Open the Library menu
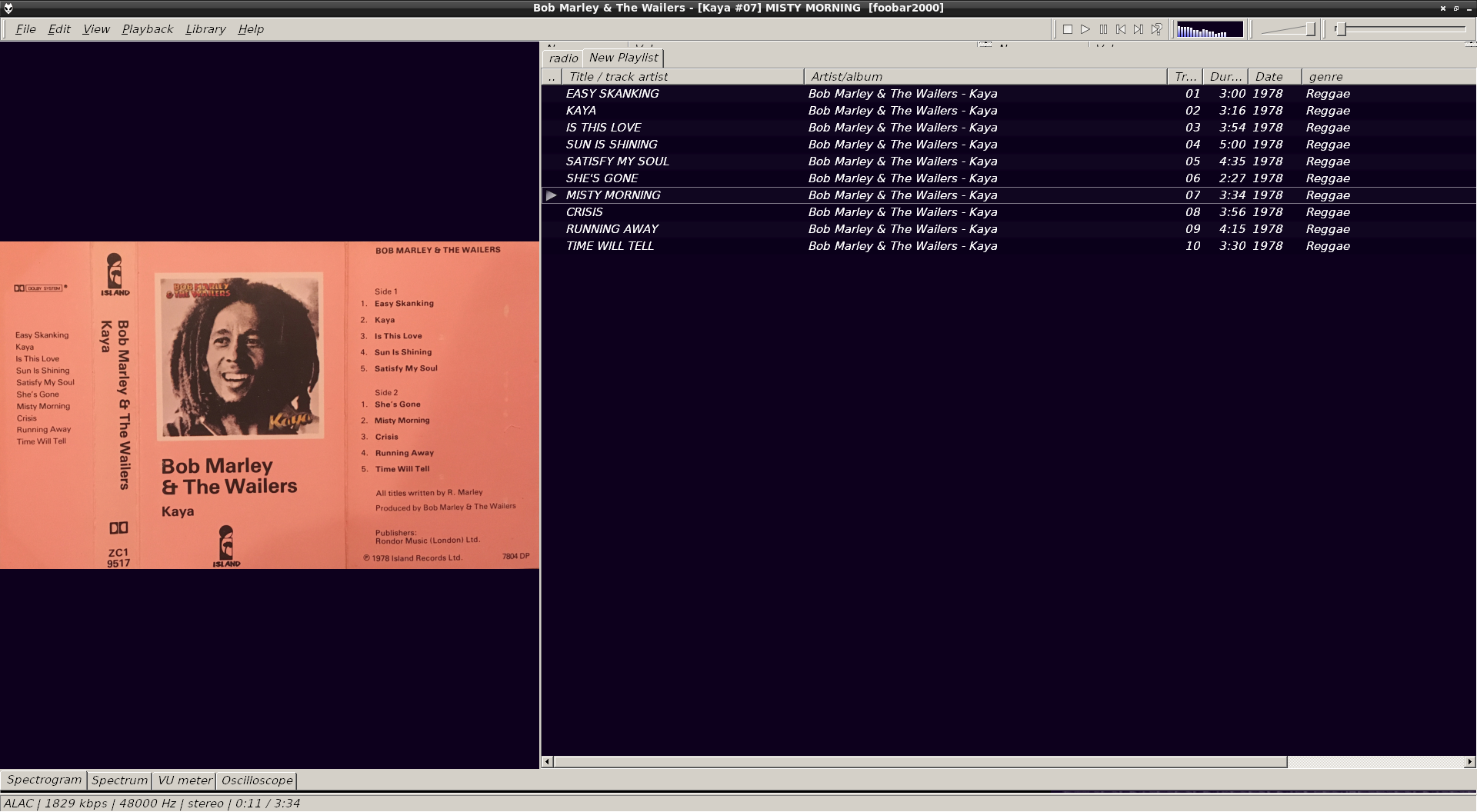Image resolution: width=1477 pixels, height=812 pixels. (205, 29)
